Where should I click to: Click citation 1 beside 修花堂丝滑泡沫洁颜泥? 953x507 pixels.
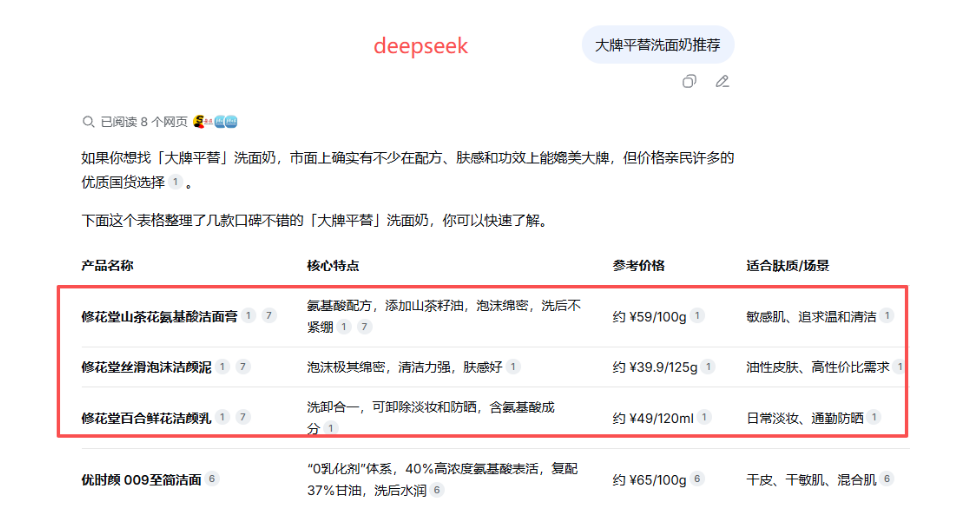222,367
